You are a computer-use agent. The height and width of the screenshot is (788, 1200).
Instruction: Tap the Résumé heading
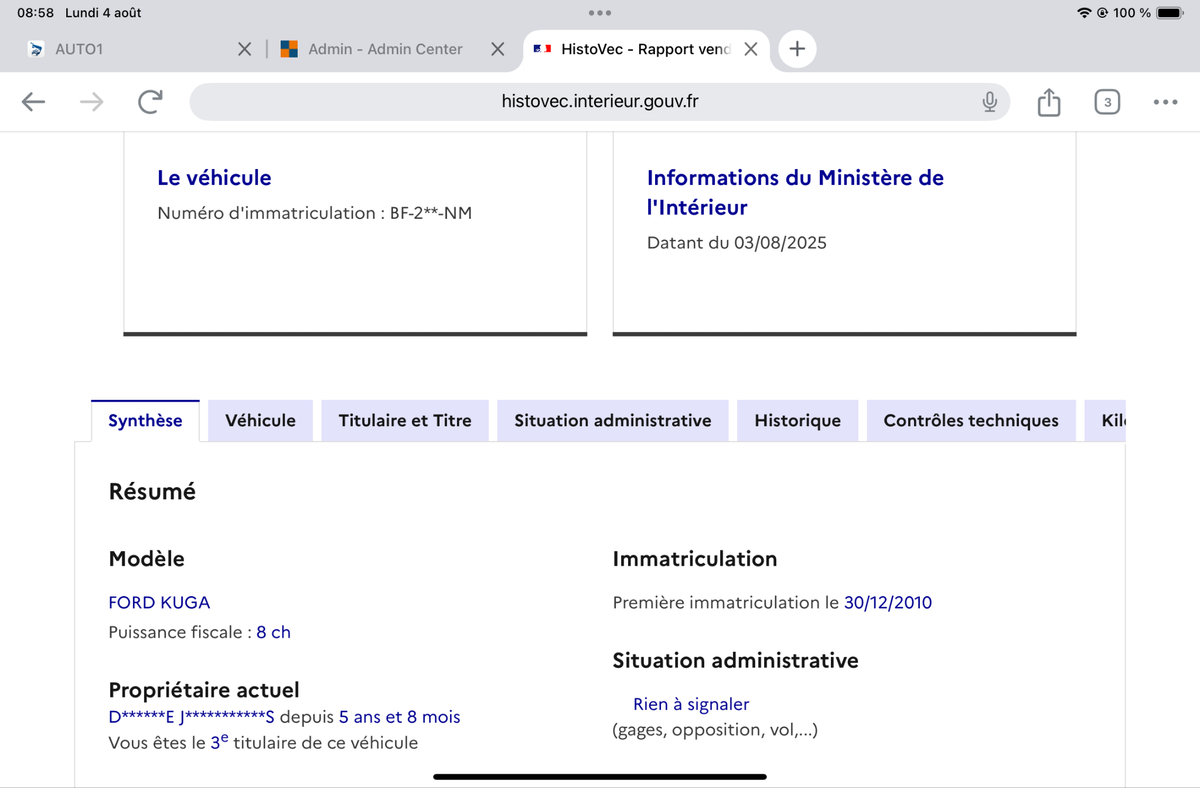click(152, 492)
